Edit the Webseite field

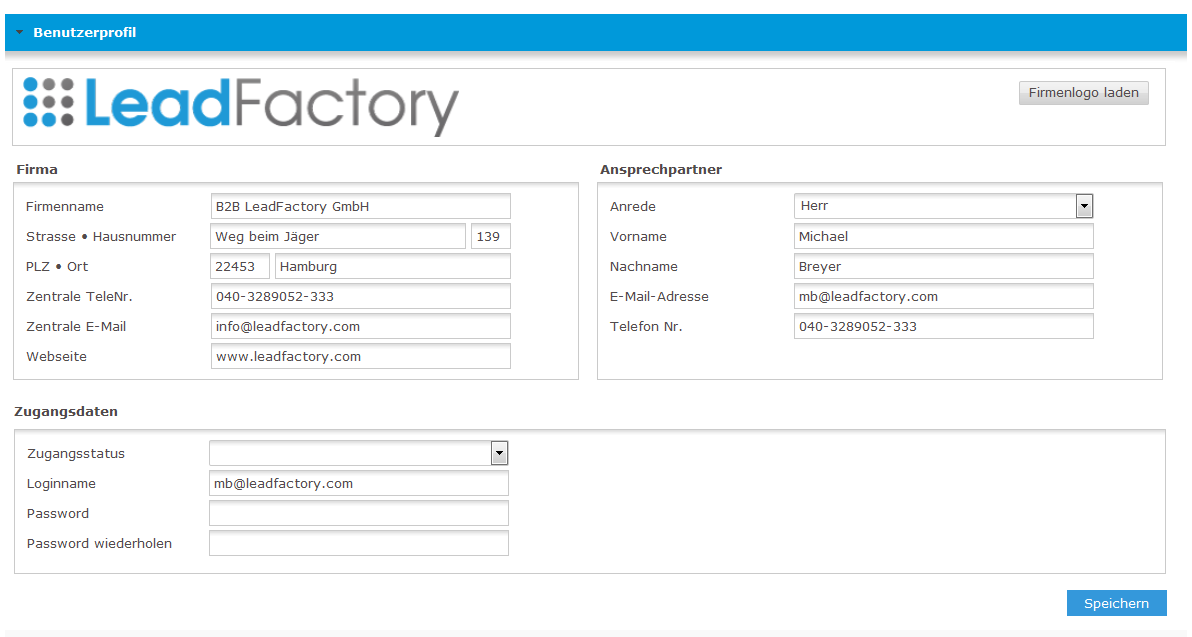pyautogui.click(x=360, y=357)
